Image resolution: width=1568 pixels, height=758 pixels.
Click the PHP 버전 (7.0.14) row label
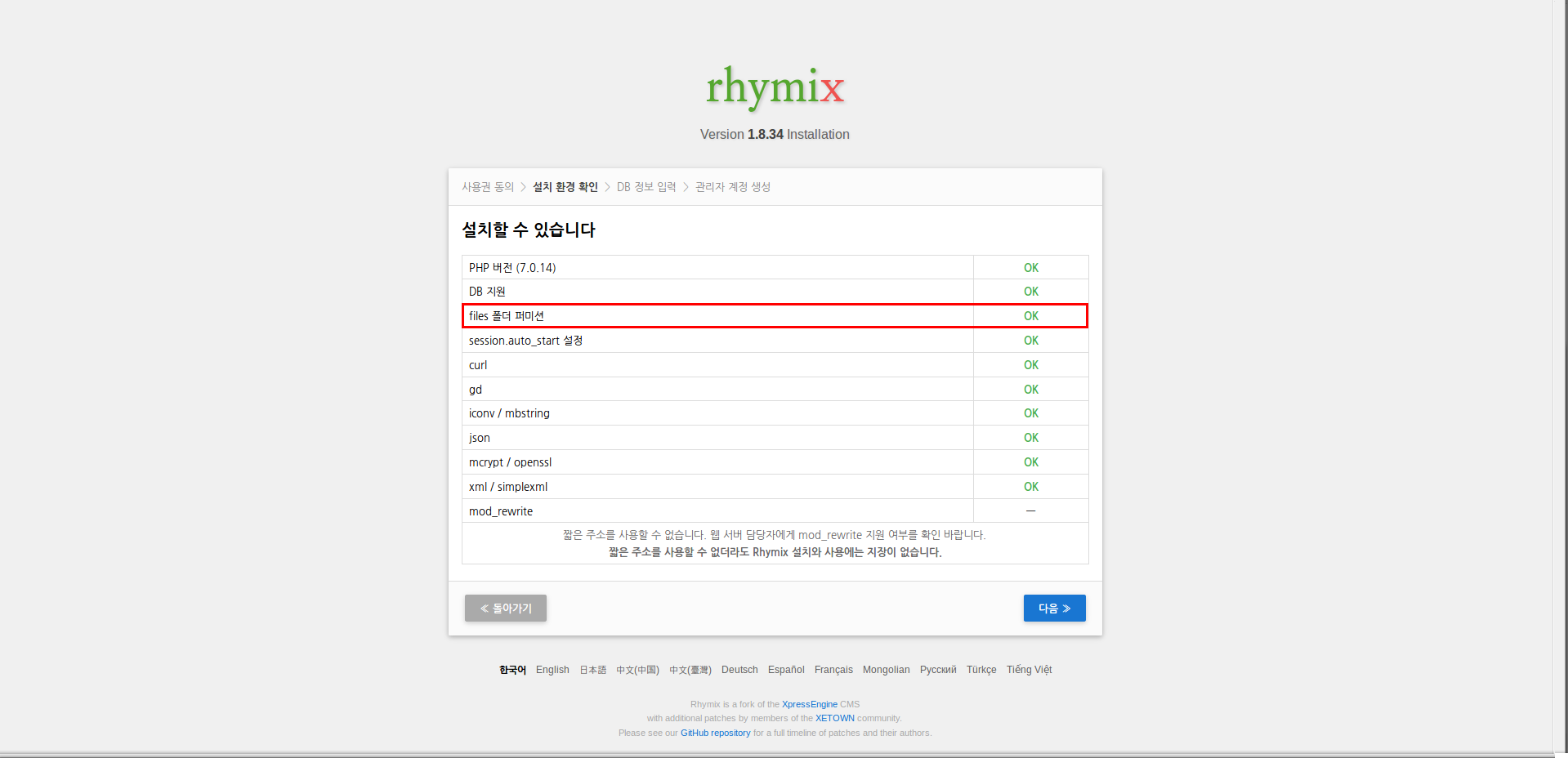512,268
